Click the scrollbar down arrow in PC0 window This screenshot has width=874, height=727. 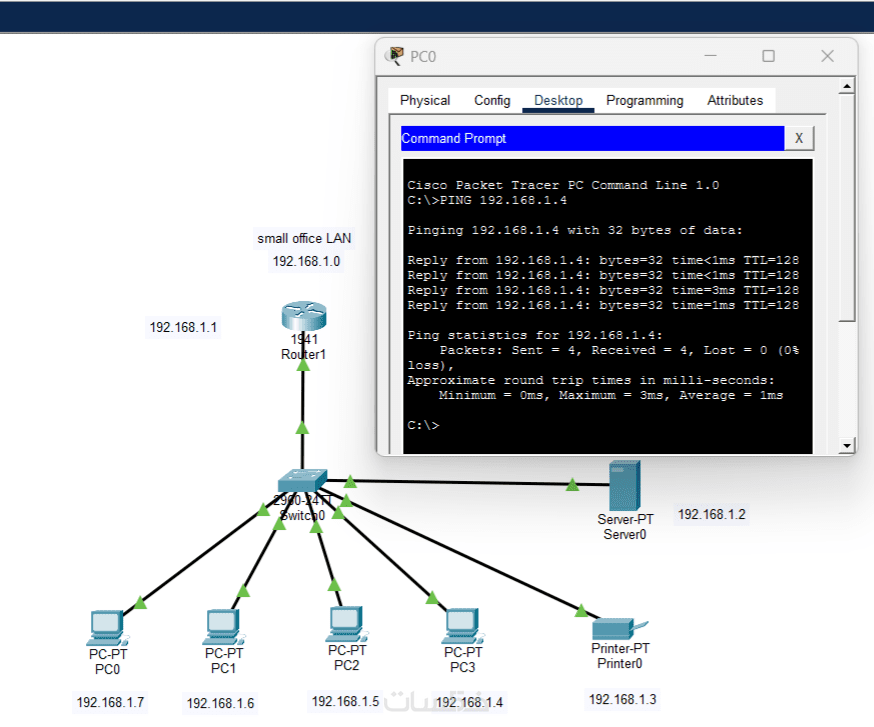[x=847, y=445]
